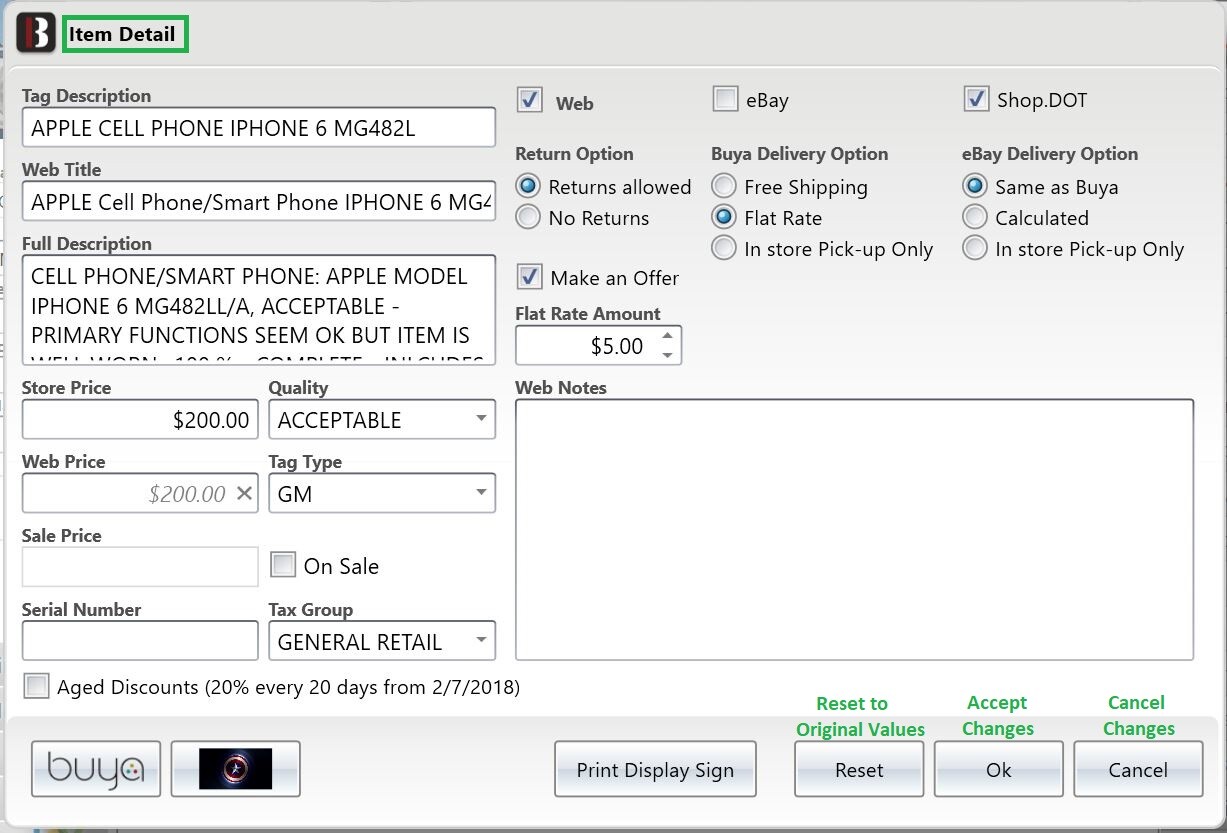Click the Store Price field

[x=140, y=419]
